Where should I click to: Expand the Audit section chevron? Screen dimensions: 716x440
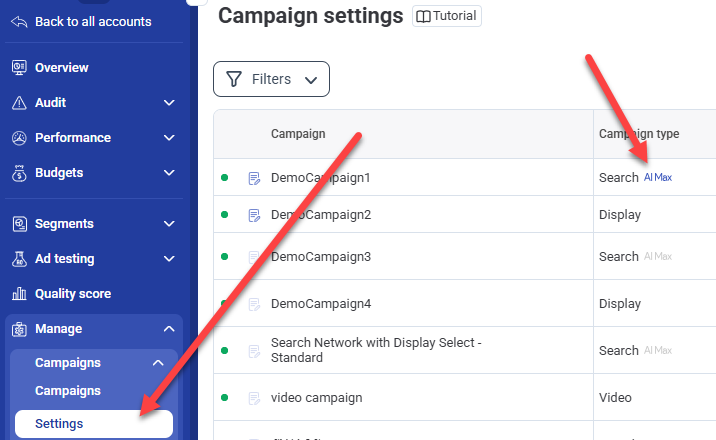click(168, 103)
